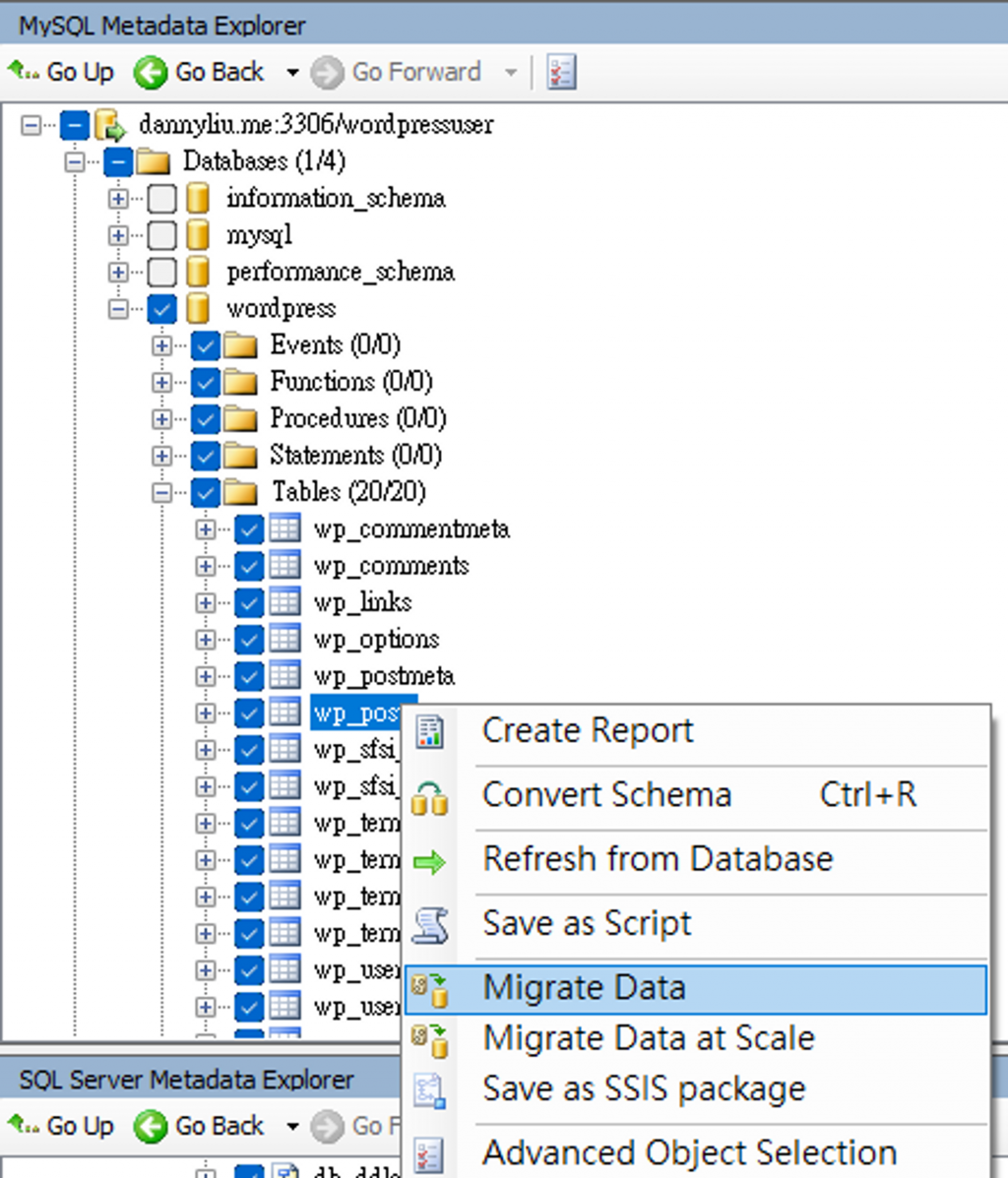Click wordpress database cylinder icon
The height and width of the screenshot is (1178, 1008).
(x=198, y=309)
